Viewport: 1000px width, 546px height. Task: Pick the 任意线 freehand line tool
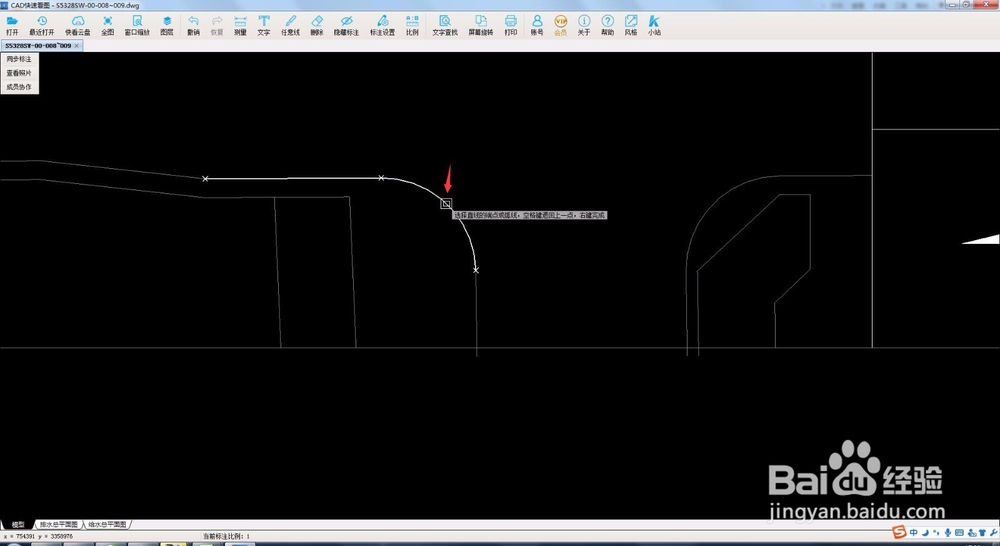pos(291,25)
